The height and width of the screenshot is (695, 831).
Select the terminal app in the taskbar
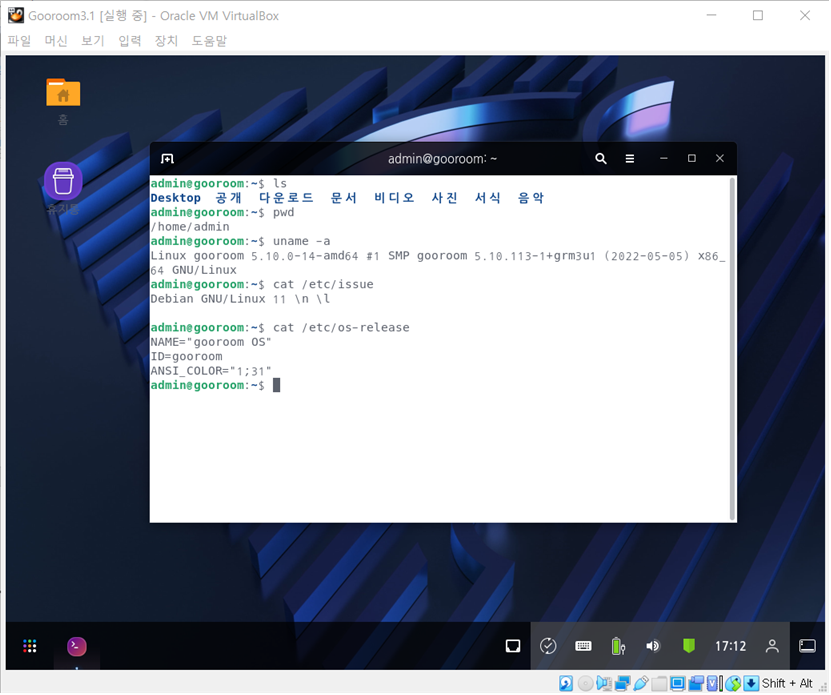click(77, 647)
